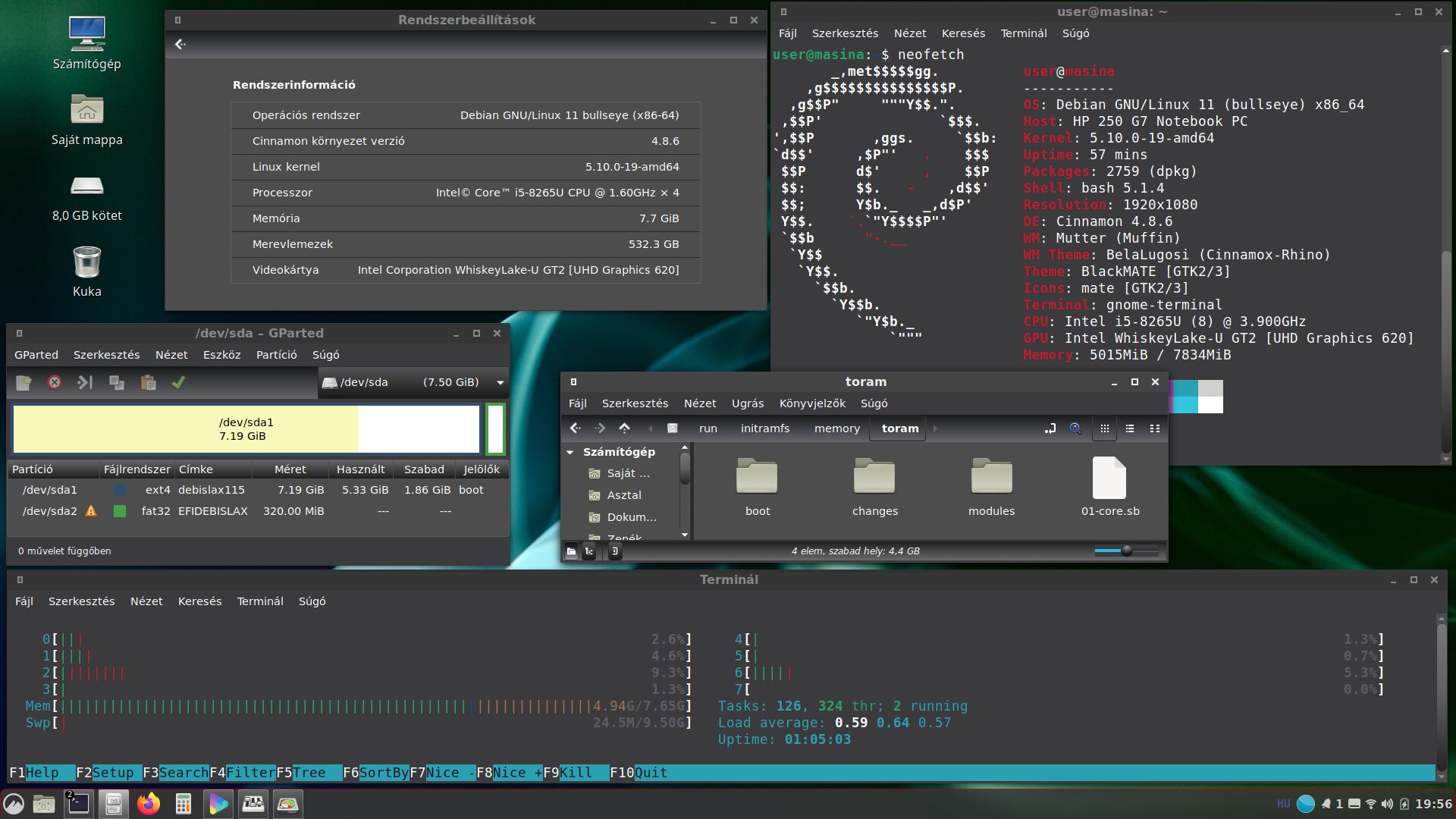Show tree view sidebar in toram

tap(589, 551)
